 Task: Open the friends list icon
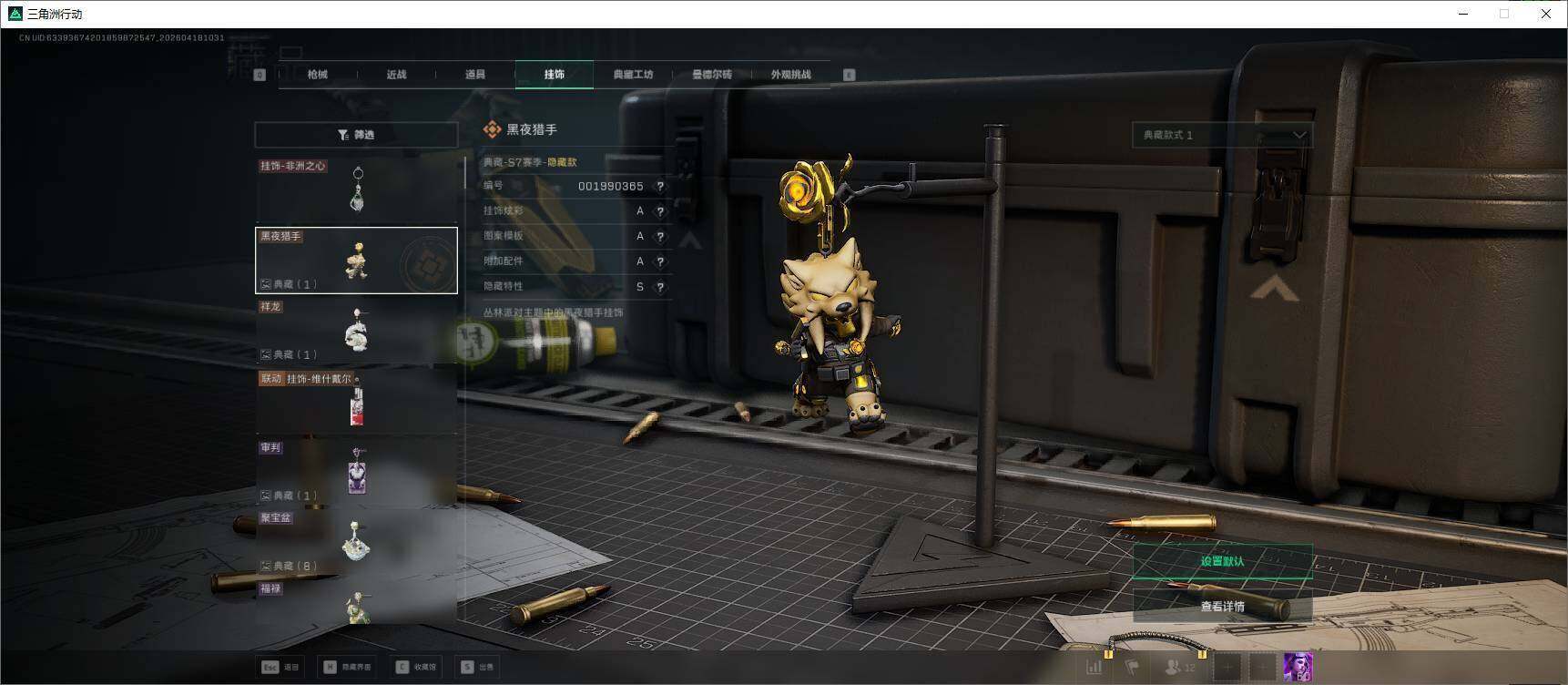coord(1180,668)
